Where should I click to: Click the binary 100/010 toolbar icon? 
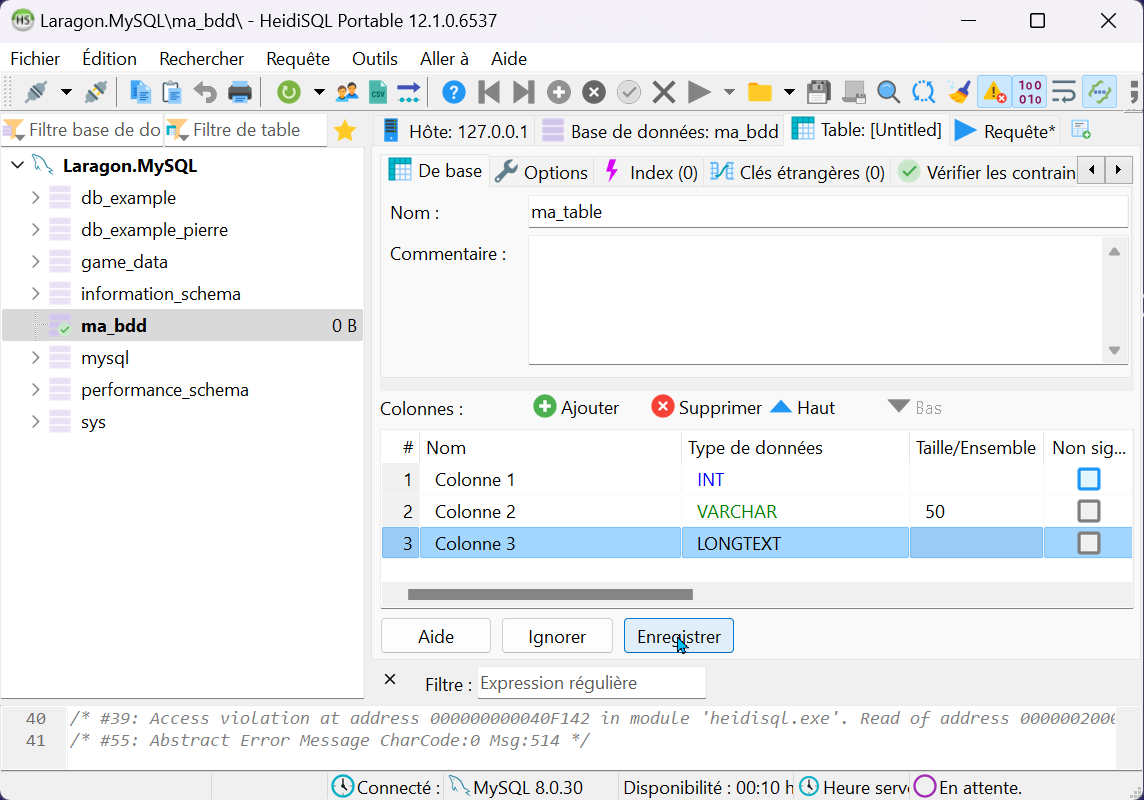[x=1030, y=93]
